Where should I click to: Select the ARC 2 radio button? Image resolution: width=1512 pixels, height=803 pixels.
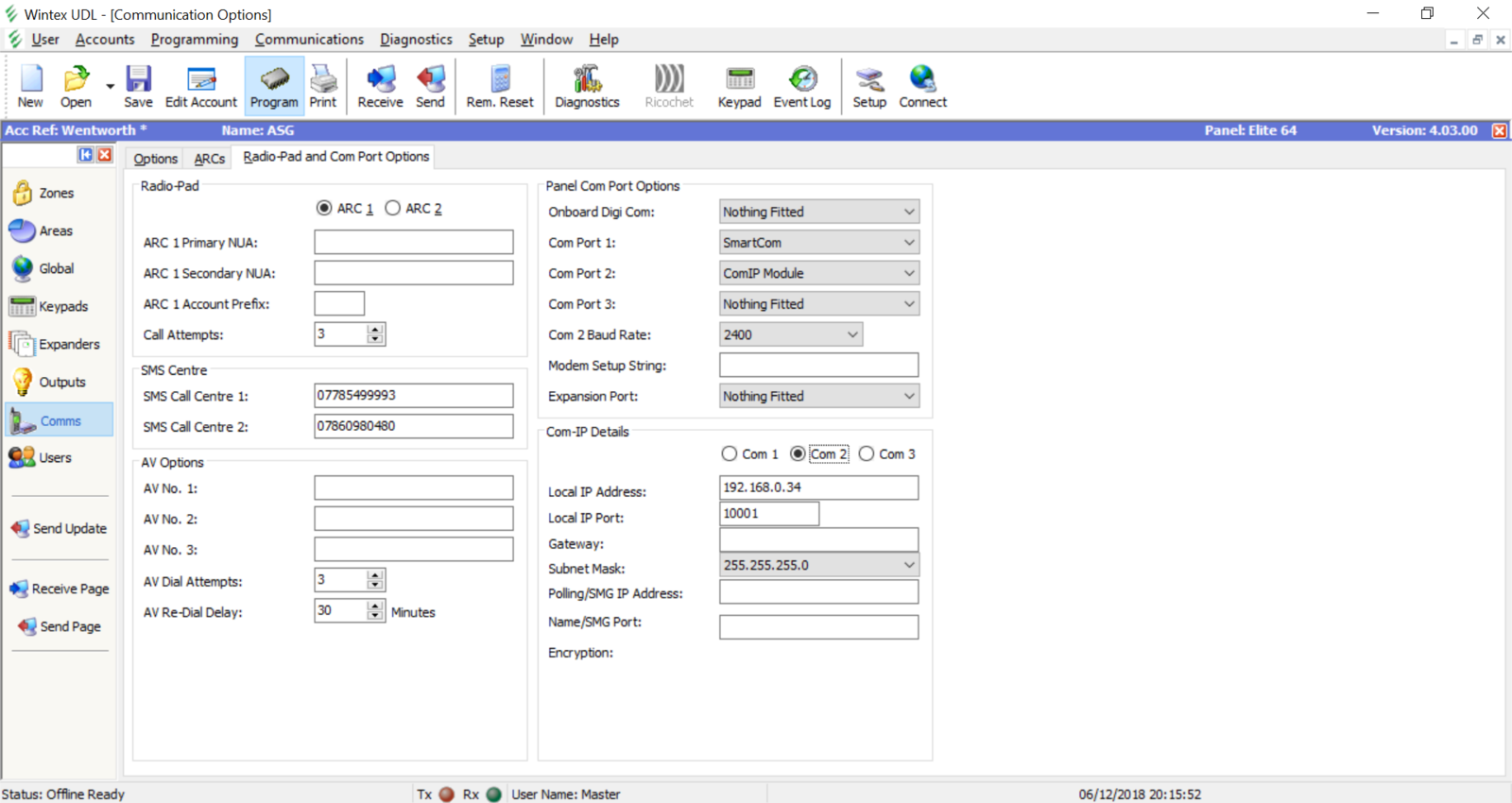(393, 208)
